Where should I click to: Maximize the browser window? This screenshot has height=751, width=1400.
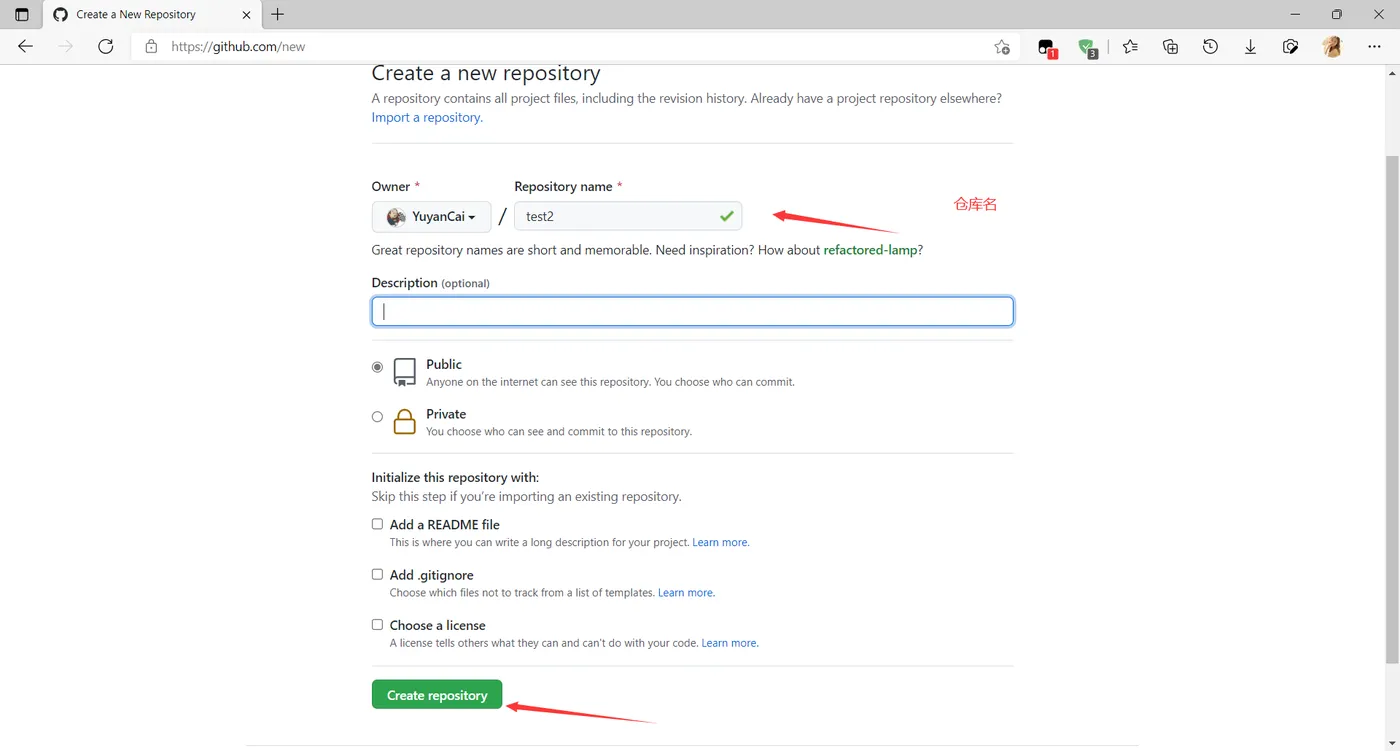1337,14
